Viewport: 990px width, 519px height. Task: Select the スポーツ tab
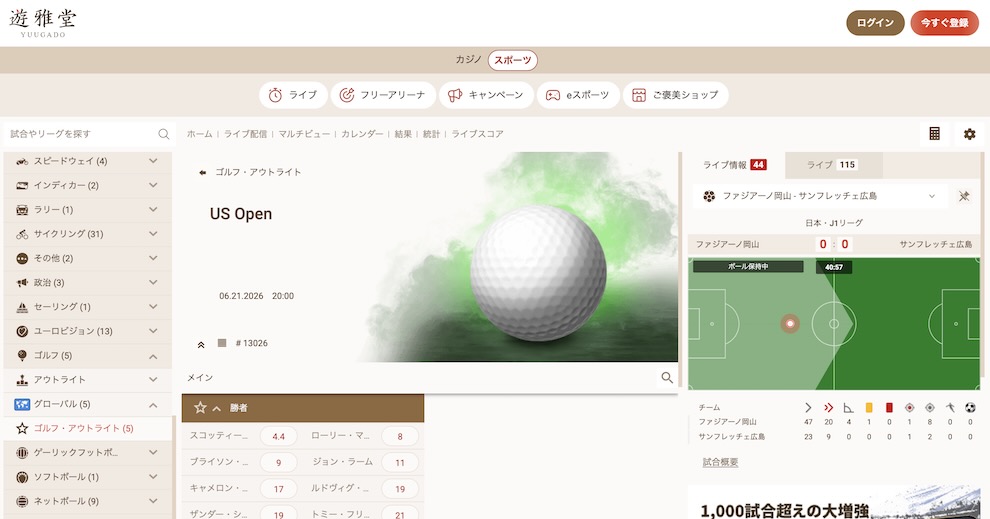[513, 60]
